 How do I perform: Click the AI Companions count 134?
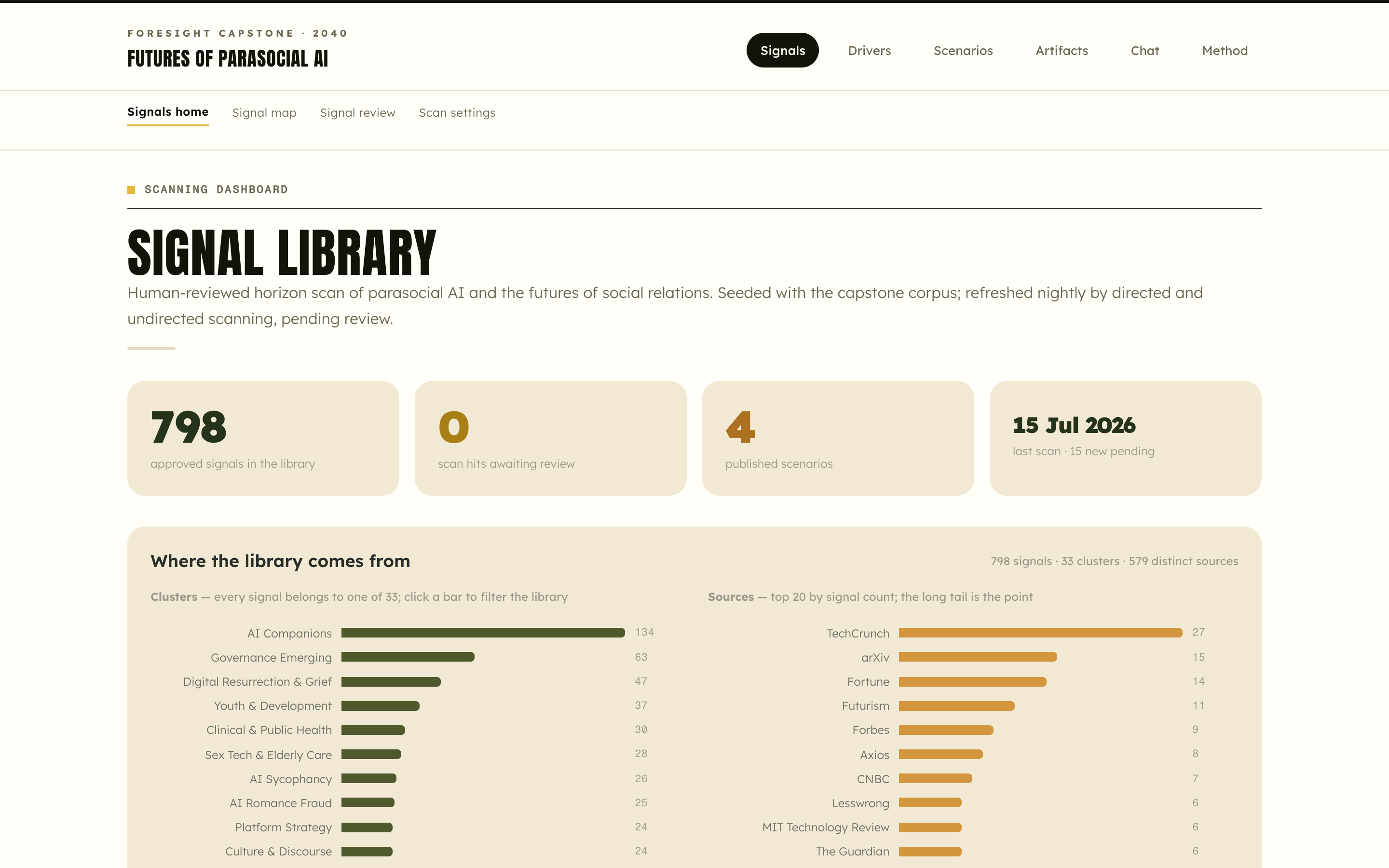click(644, 632)
